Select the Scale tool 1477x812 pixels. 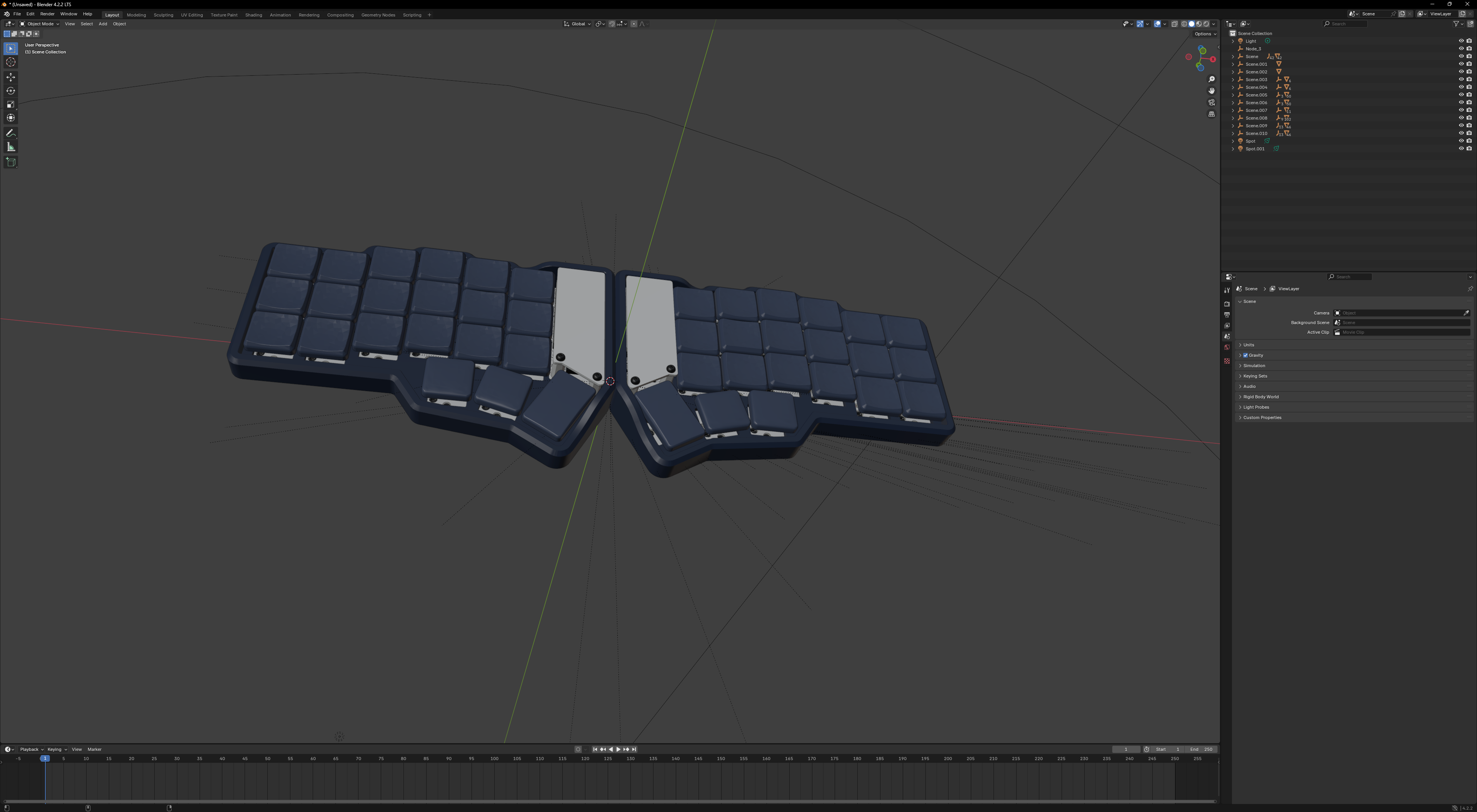tap(11, 104)
